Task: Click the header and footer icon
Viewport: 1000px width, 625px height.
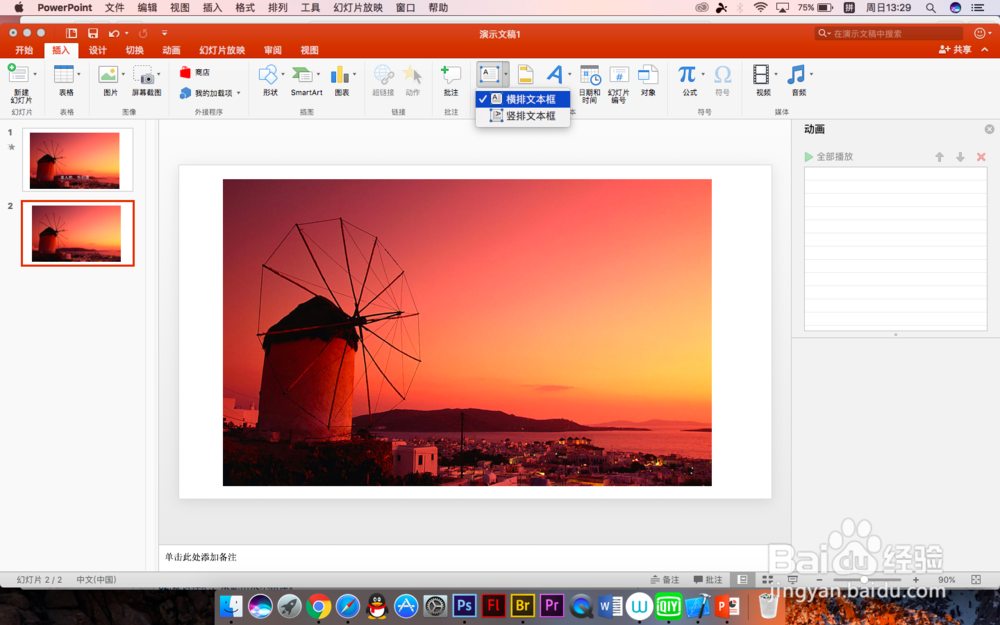Action: click(526, 75)
